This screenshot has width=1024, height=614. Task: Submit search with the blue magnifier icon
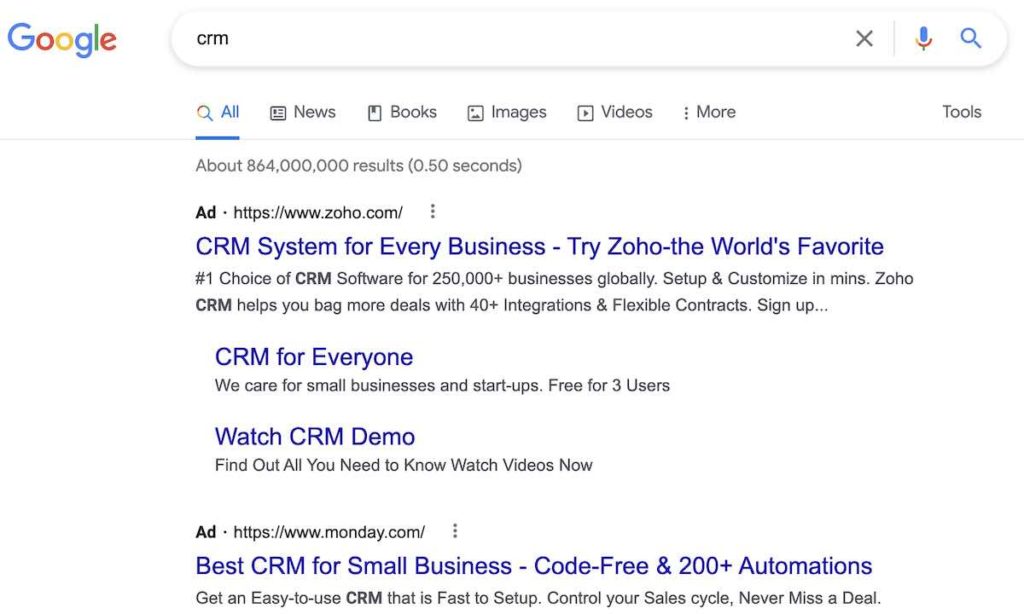970,39
